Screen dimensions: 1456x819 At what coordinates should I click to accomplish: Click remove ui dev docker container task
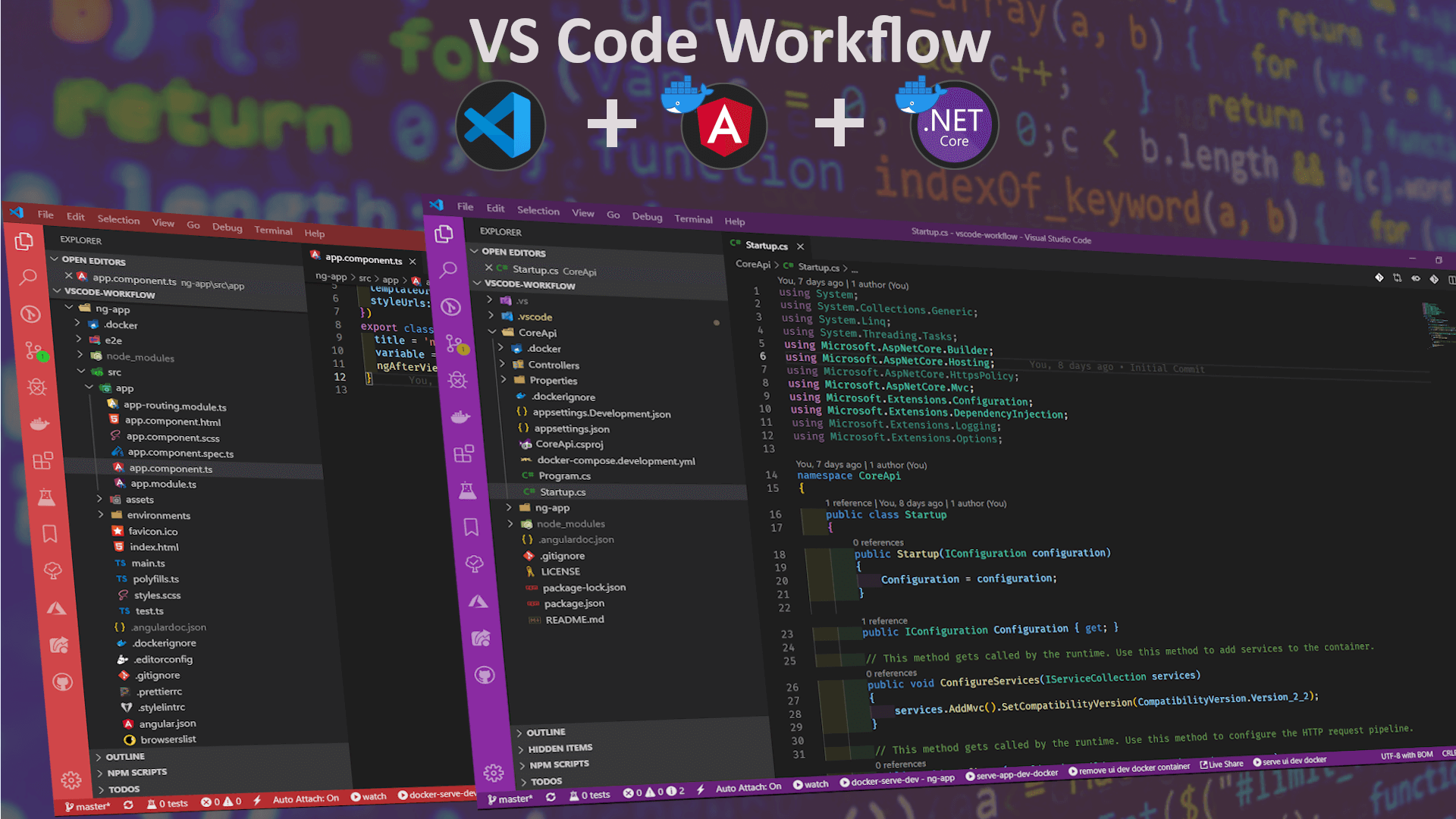[1129, 769]
